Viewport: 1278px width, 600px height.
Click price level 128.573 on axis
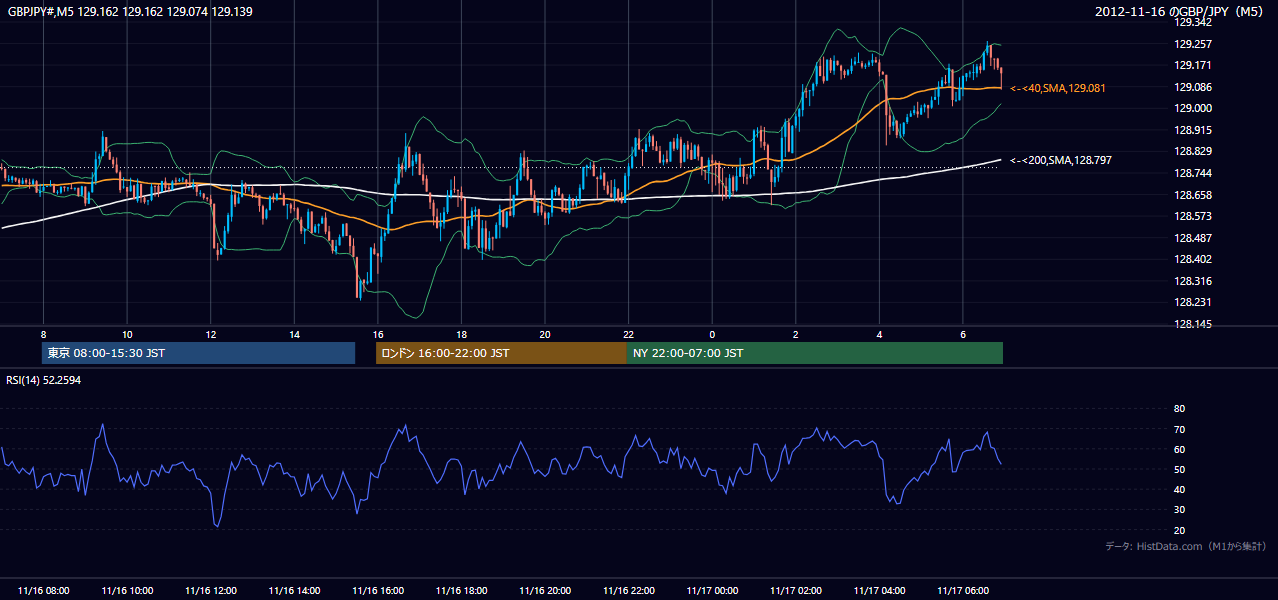[1194, 216]
